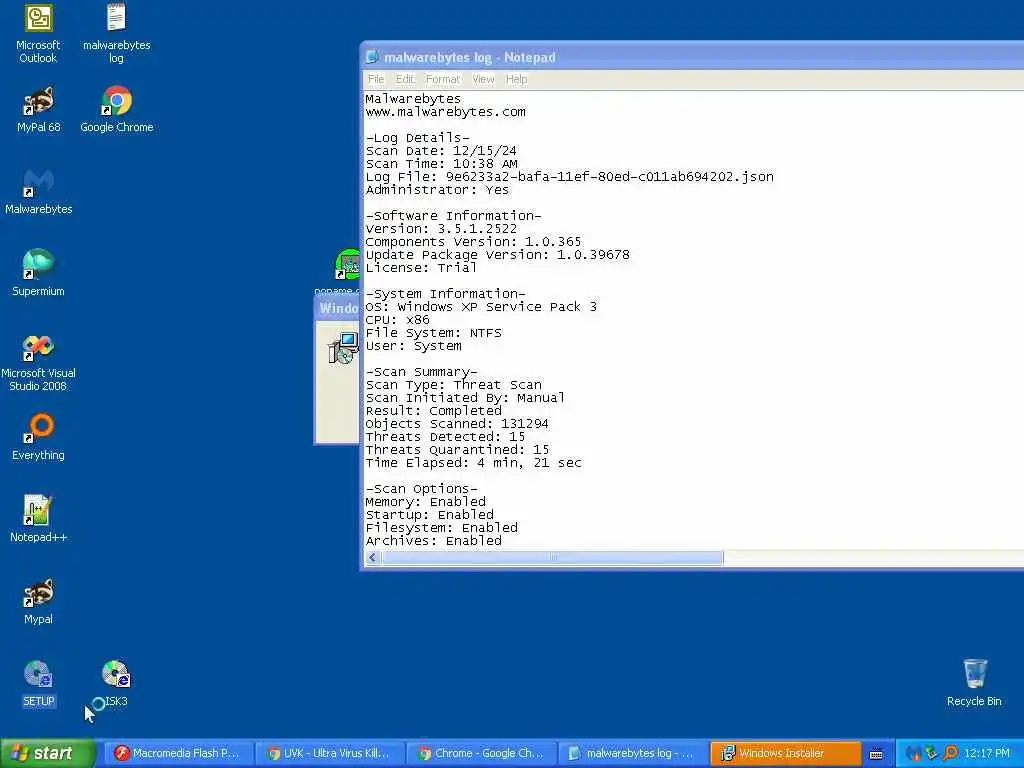This screenshot has height=768, width=1024.
Task: Open the Notepad Edit menu
Action: coord(405,79)
